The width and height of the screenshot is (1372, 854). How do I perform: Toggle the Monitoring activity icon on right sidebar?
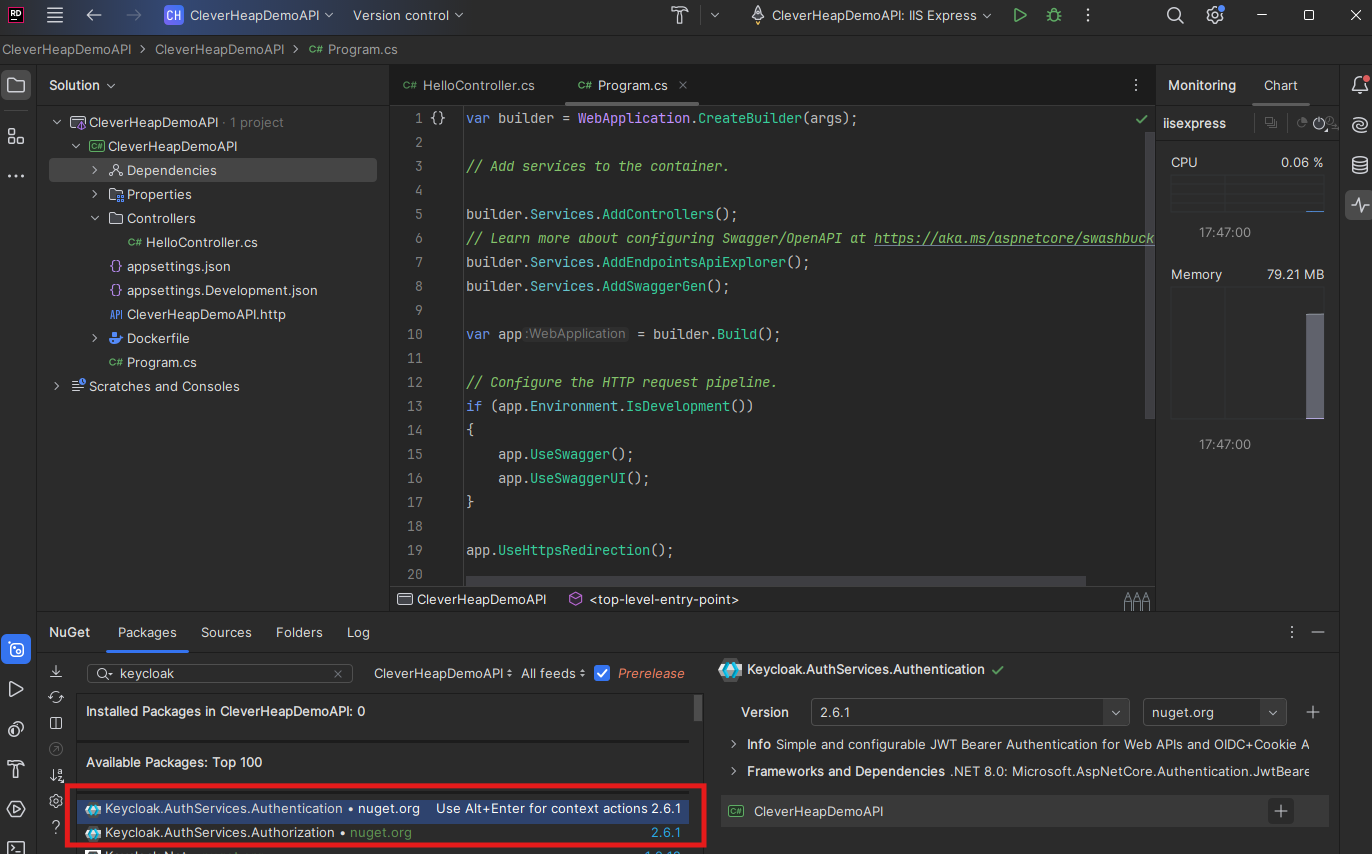point(1358,204)
